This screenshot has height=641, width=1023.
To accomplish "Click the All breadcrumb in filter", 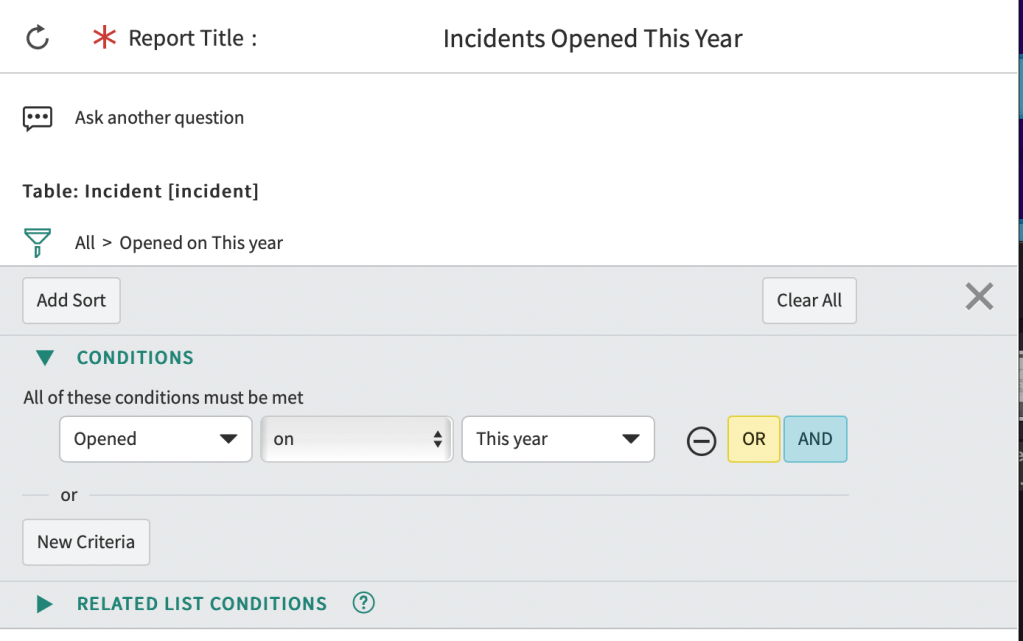I will (85, 243).
